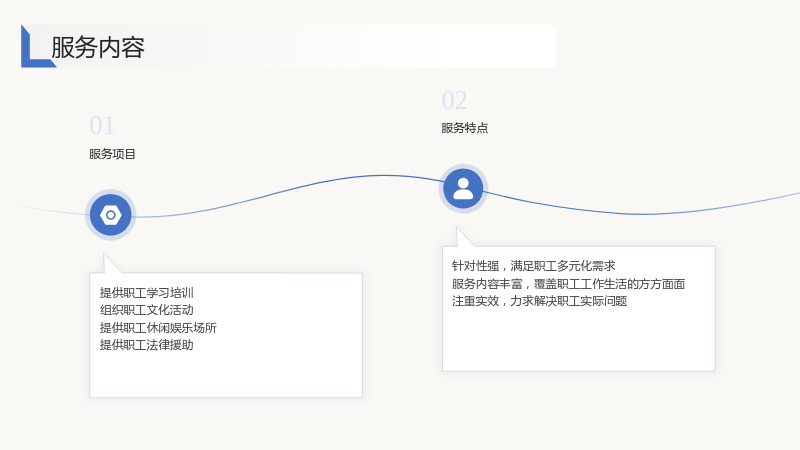Screen dimensions: 800x450
Task: Select the line 组织职工文化活动
Action: click(x=147, y=310)
